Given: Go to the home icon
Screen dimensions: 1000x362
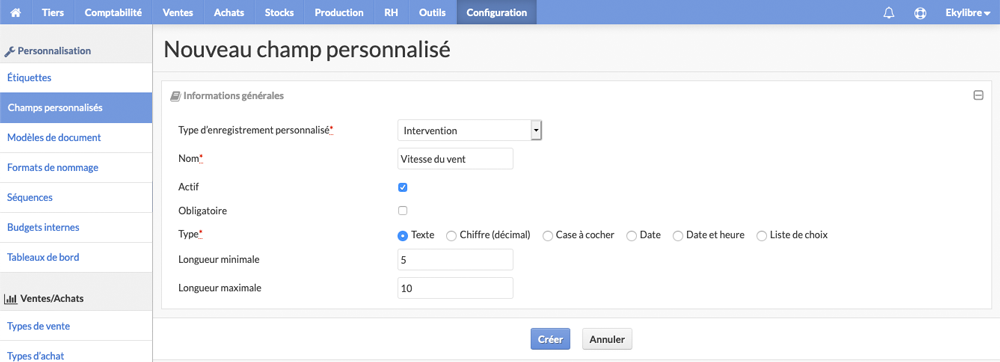Looking at the screenshot, I should 16,12.
